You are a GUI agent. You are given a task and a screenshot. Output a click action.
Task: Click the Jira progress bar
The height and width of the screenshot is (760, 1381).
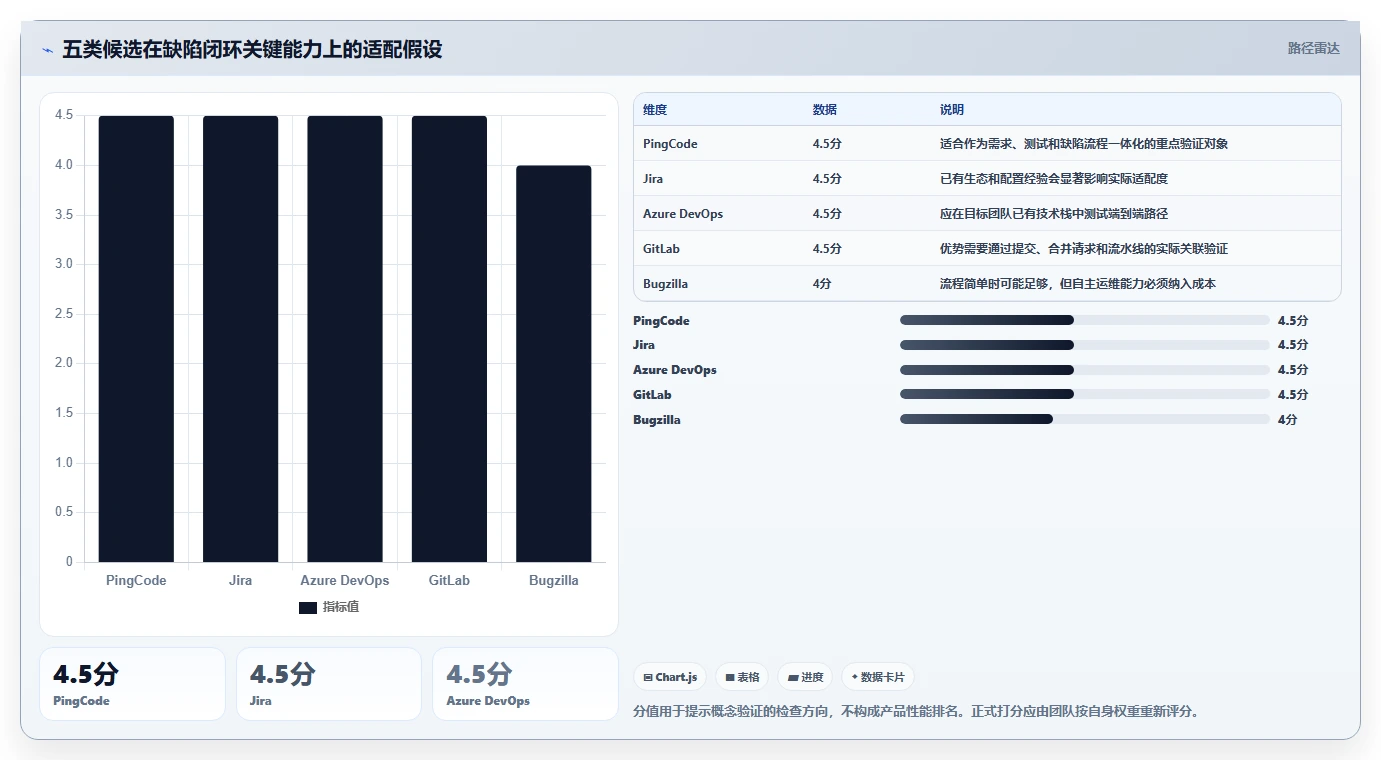[1085, 345]
